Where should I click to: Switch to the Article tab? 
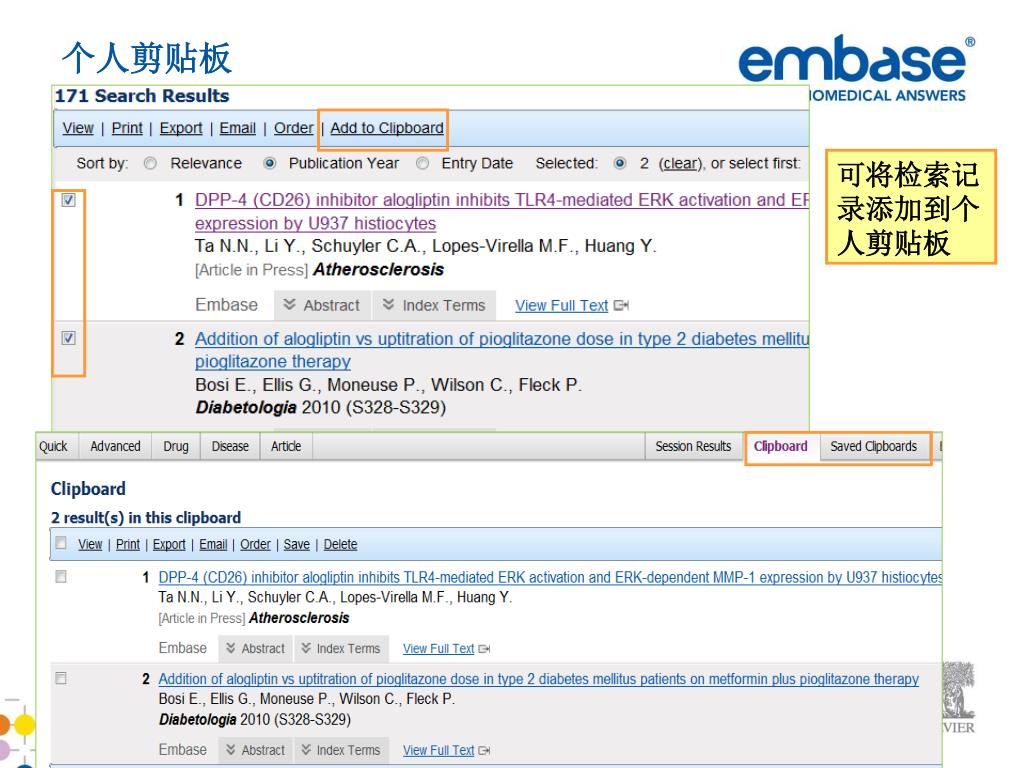click(286, 446)
